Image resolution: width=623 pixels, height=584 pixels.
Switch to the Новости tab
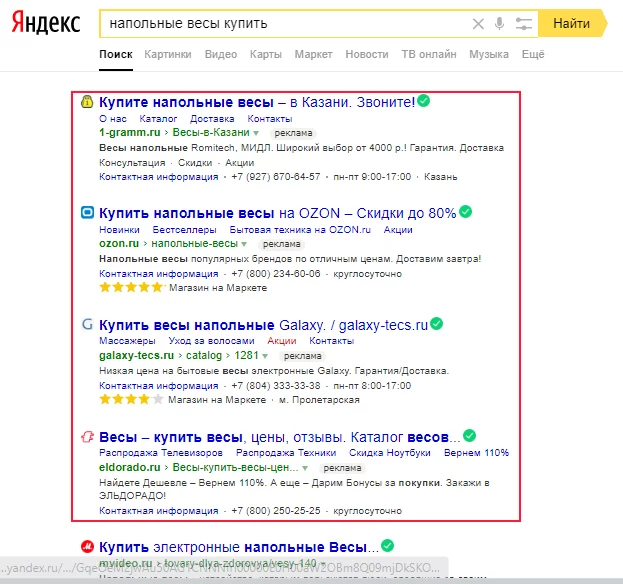click(367, 54)
